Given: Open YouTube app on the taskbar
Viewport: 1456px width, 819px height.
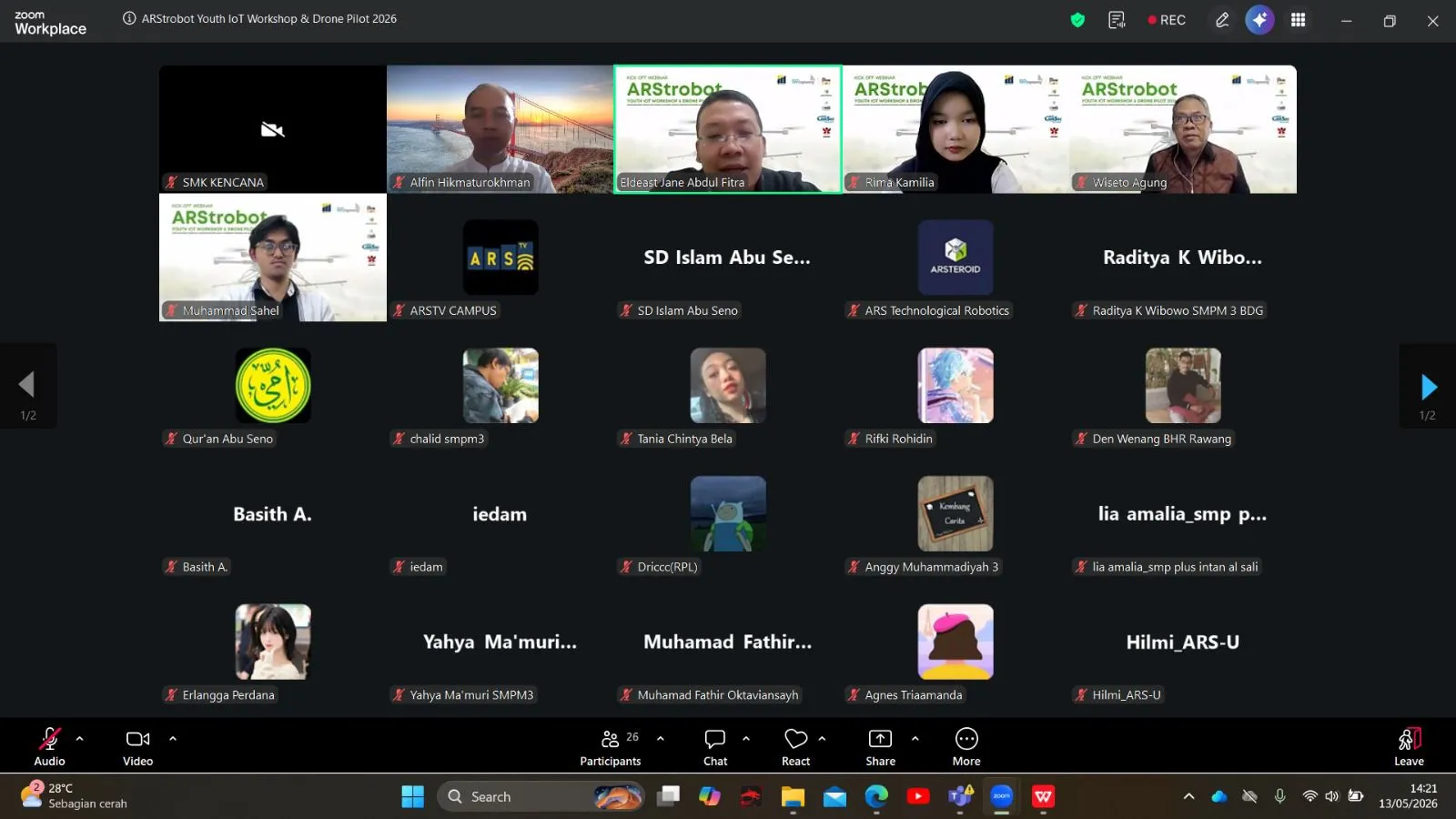Looking at the screenshot, I should pyautogui.click(x=918, y=796).
